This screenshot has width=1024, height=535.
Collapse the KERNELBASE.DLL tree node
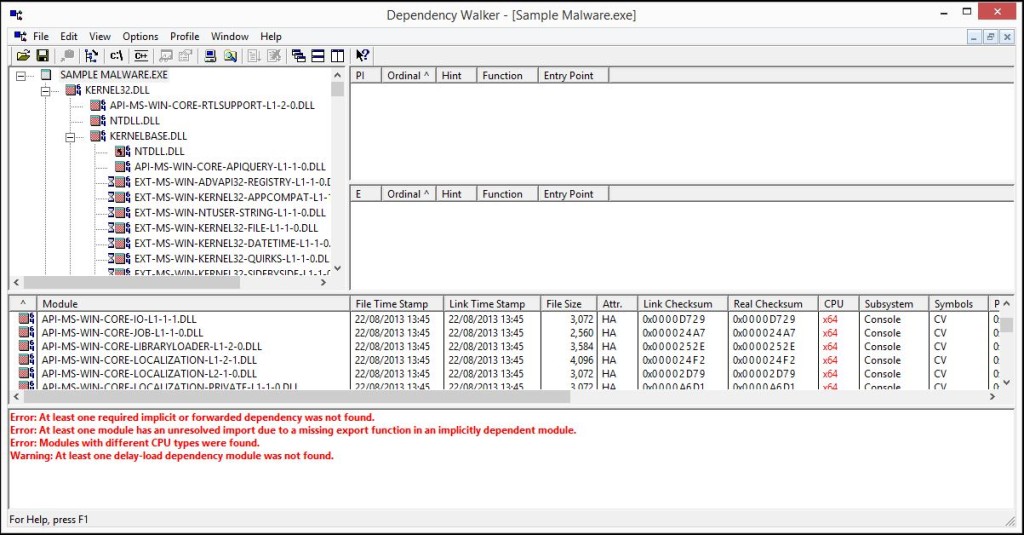70,137
